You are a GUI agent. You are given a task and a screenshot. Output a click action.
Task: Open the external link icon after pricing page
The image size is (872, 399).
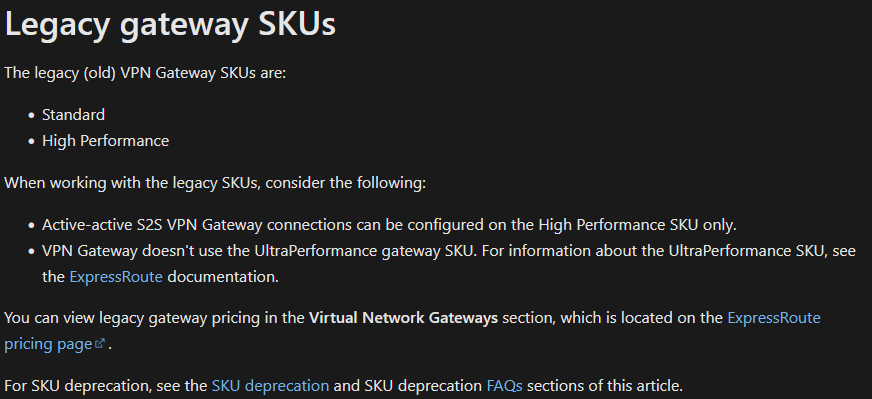coord(100,344)
